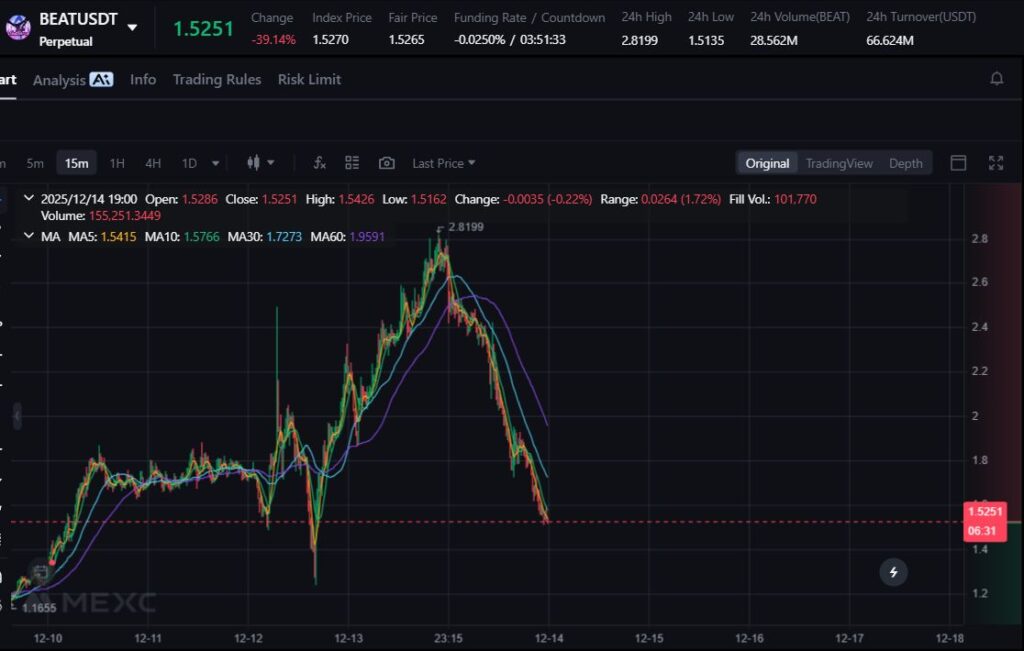Switch to the Risk Limit tab
Viewport: 1024px width, 651px height.
pos(309,79)
